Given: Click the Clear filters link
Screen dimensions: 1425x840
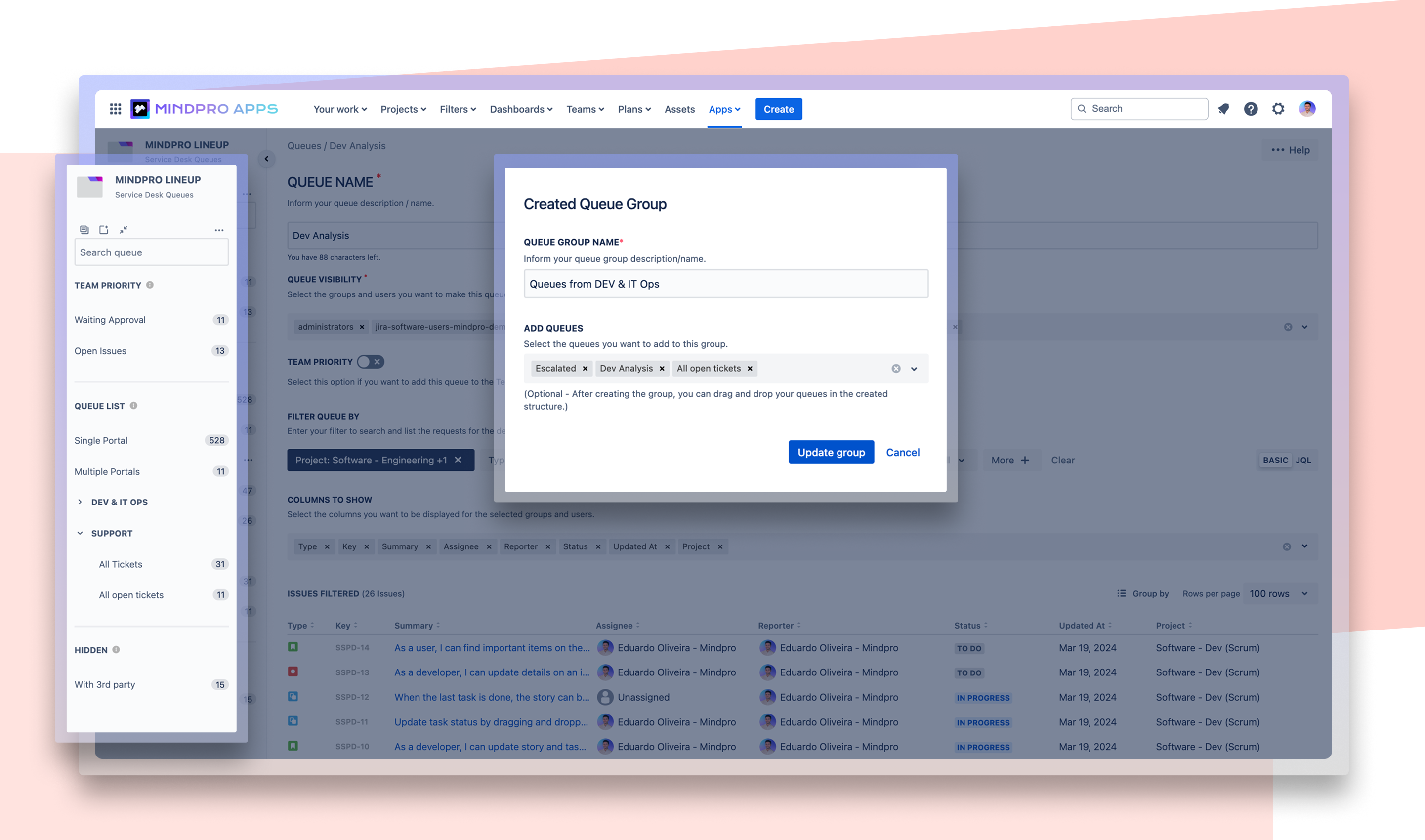Looking at the screenshot, I should point(1062,460).
